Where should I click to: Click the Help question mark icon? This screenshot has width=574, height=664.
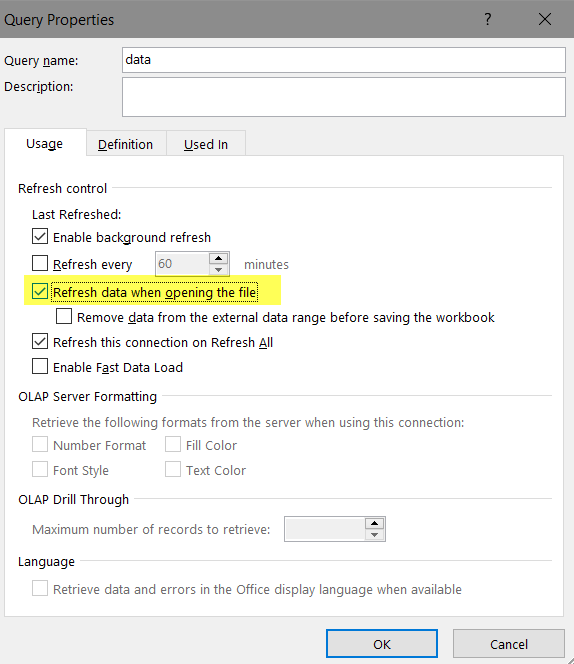(x=488, y=19)
